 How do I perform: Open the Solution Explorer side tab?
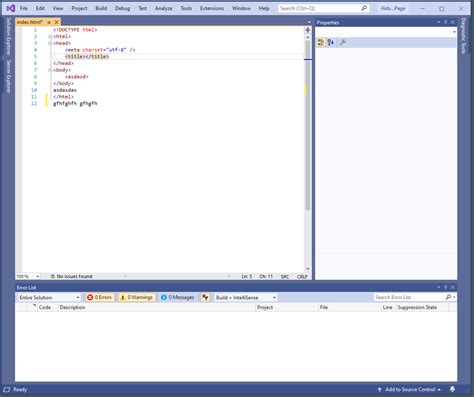click(x=9, y=36)
